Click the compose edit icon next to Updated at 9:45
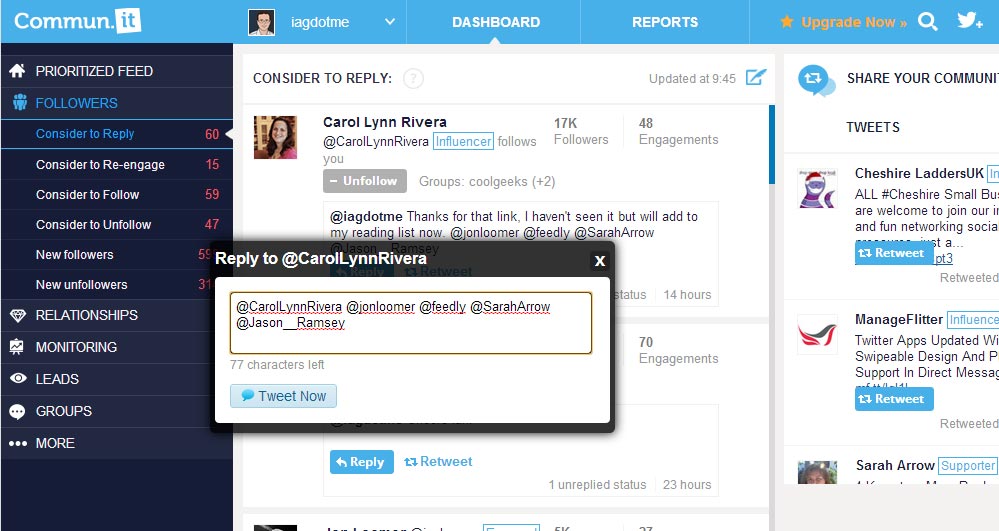The width and height of the screenshot is (999, 531). tap(756, 78)
